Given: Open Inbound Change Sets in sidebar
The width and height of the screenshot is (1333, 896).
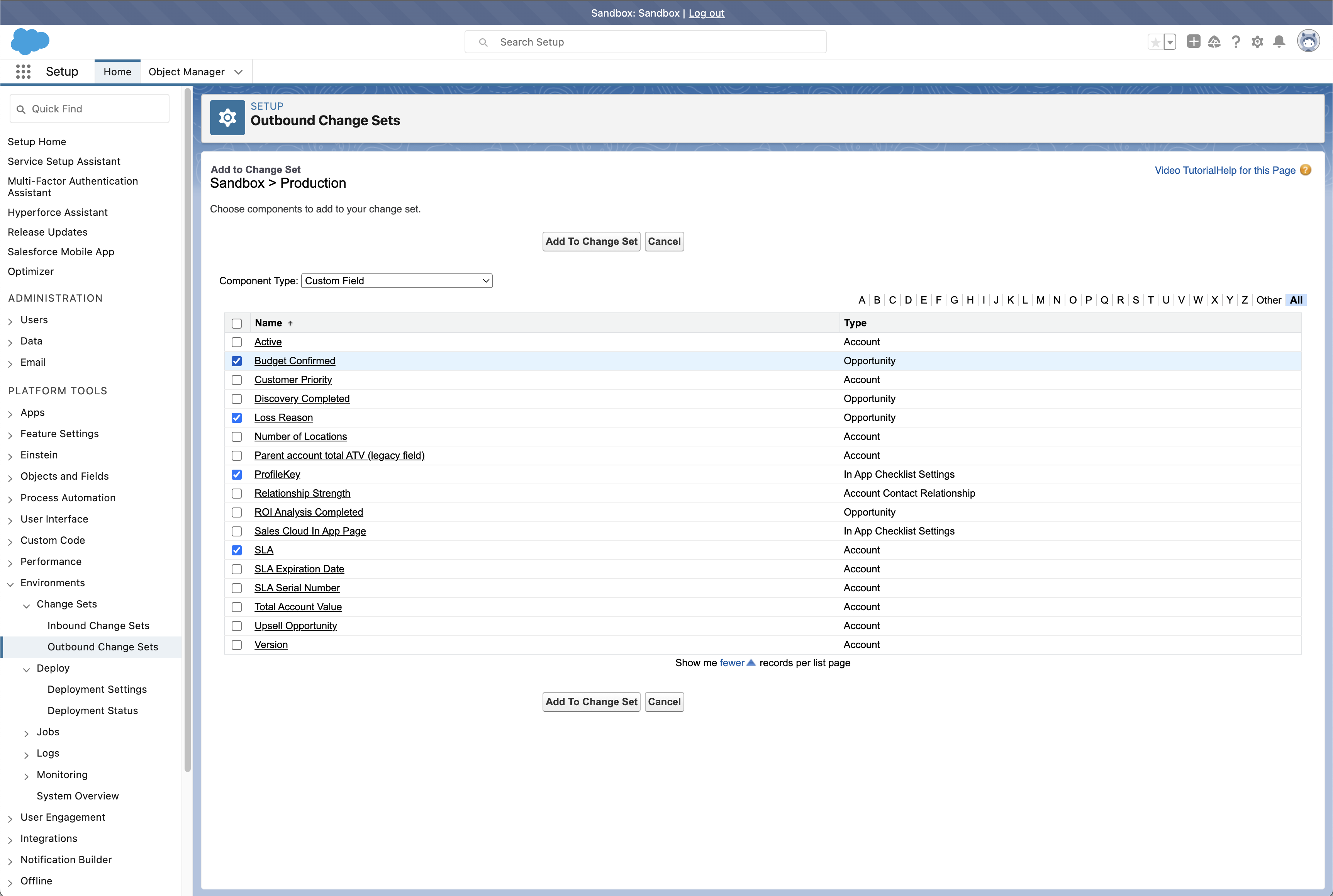Looking at the screenshot, I should tap(98, 626).
